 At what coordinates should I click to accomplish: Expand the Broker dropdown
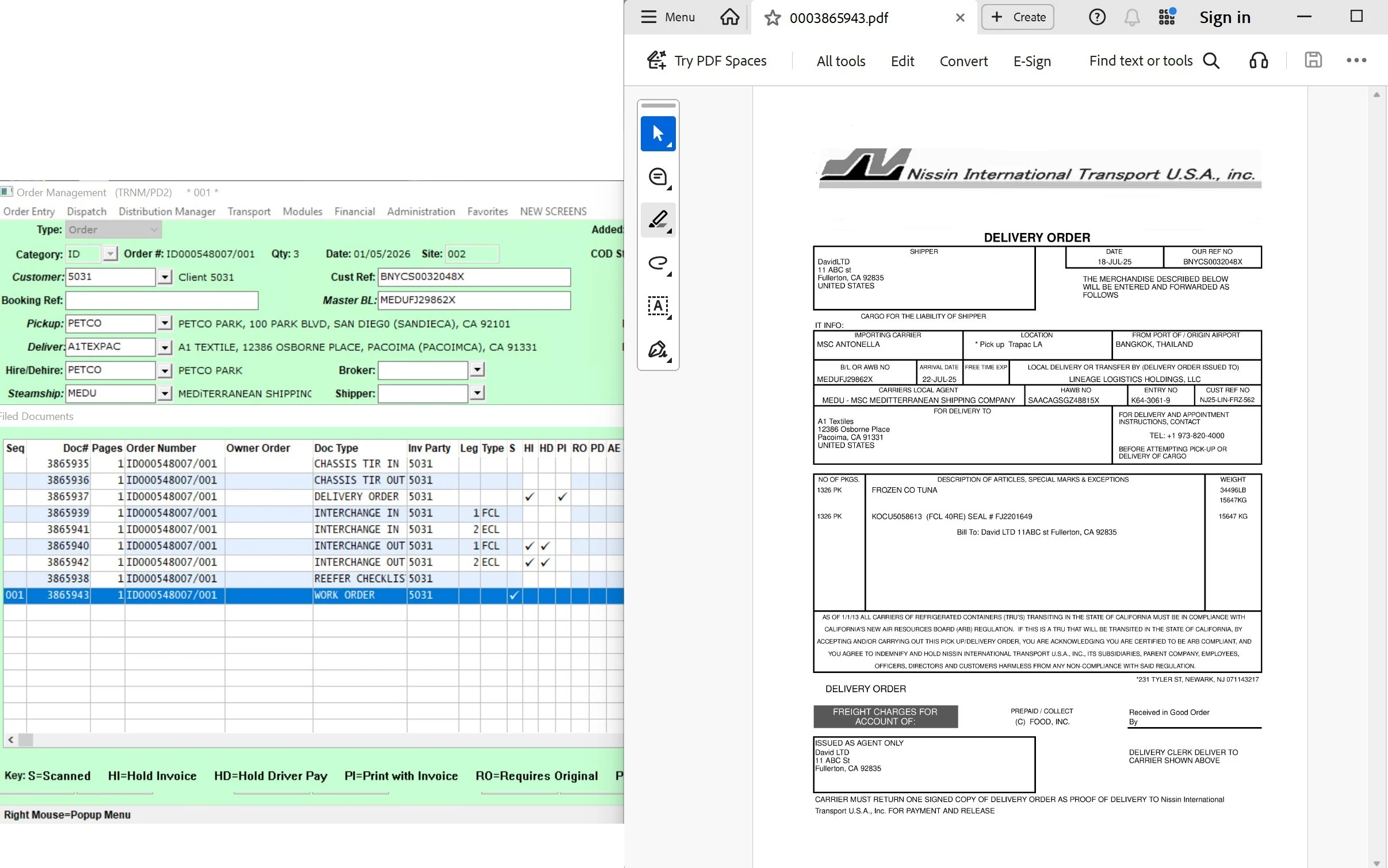pos(477,370)
